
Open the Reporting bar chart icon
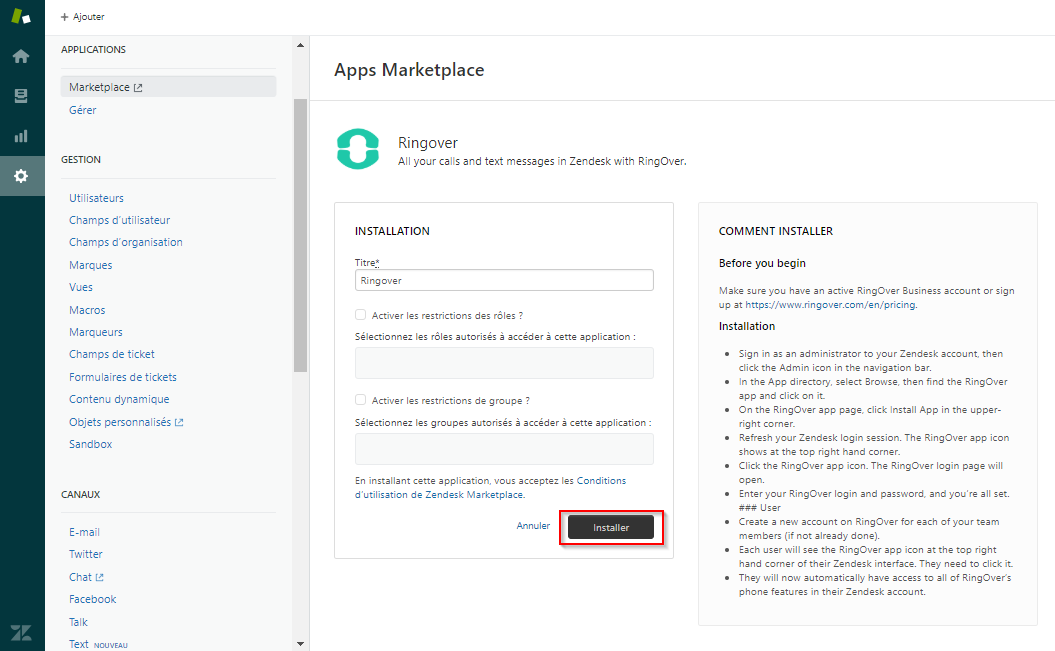point(21,136)
